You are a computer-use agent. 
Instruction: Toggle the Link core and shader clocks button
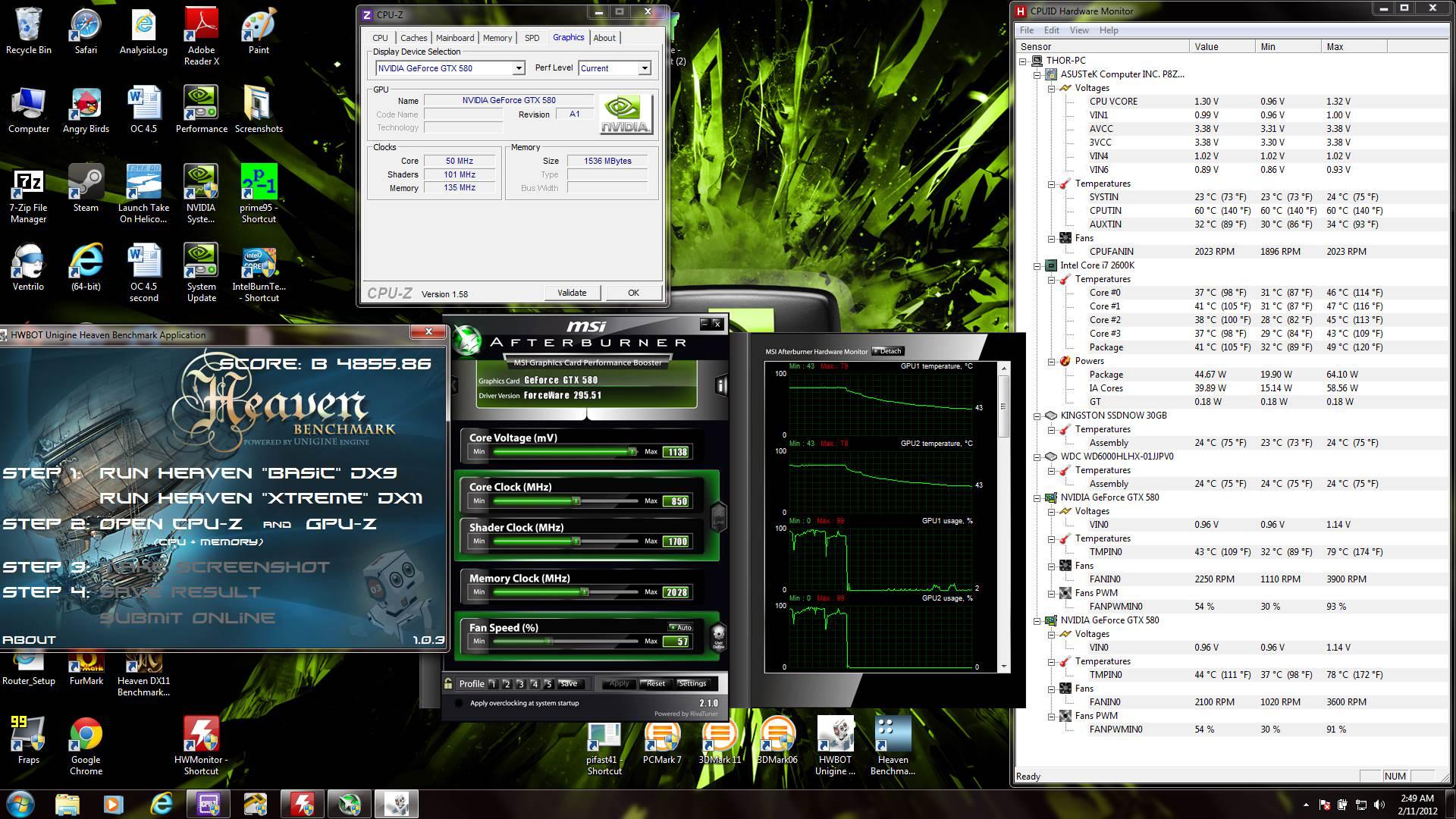718,517
